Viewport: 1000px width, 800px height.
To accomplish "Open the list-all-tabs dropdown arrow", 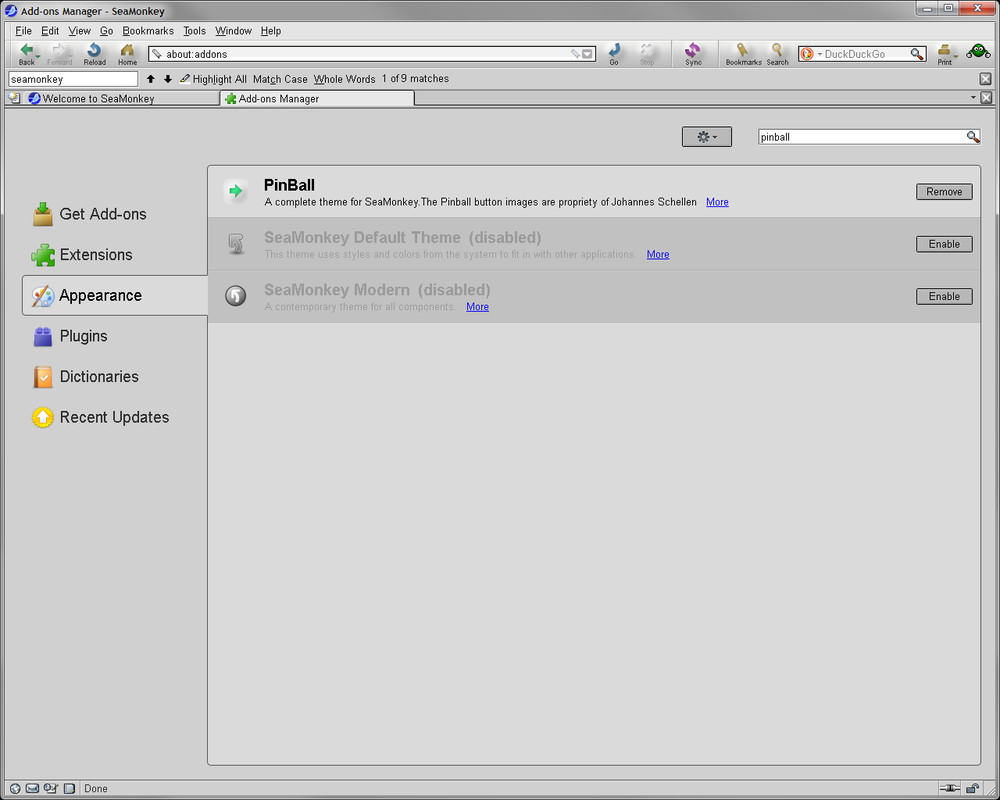I will tap(973, 98).
